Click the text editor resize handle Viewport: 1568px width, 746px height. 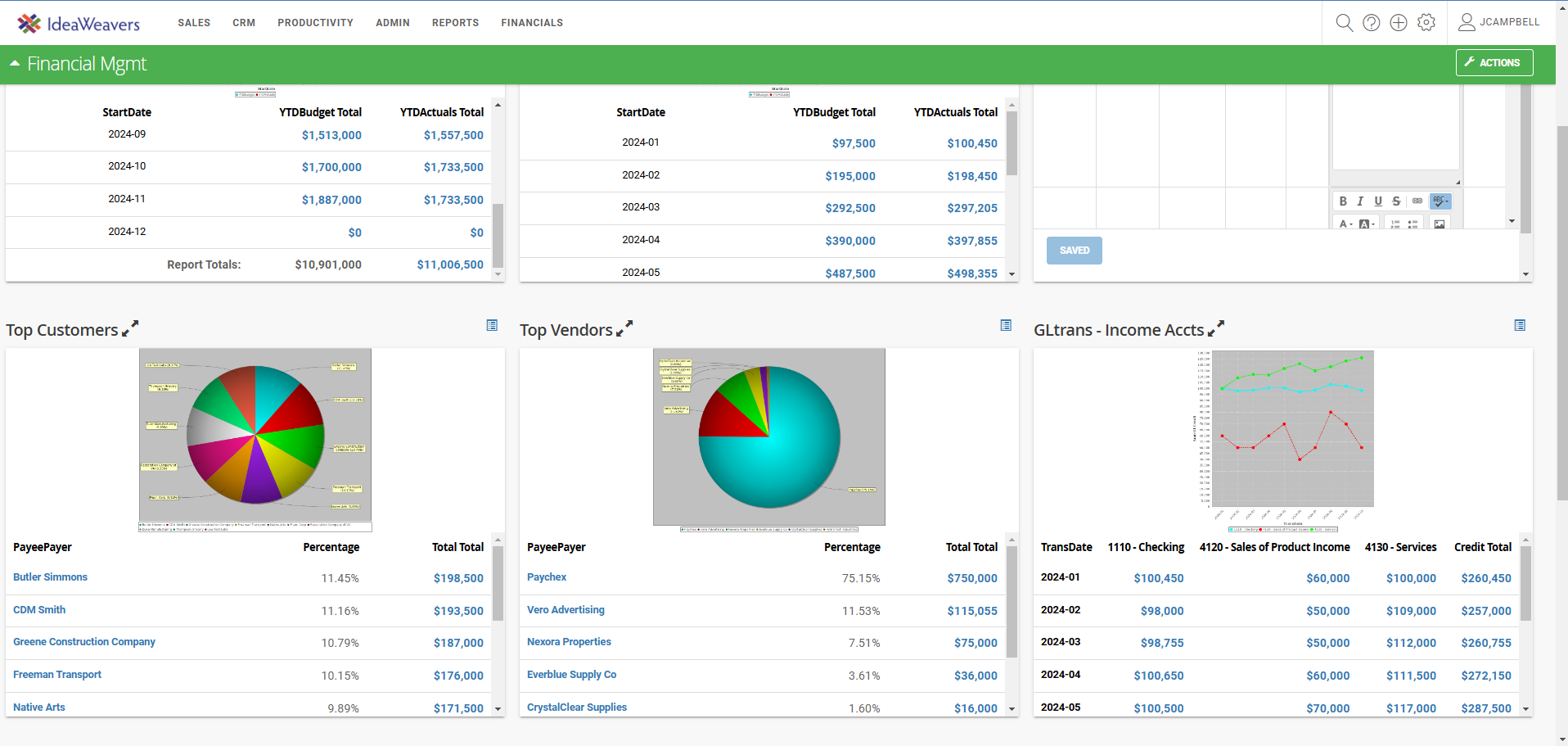pos(1458,183)
